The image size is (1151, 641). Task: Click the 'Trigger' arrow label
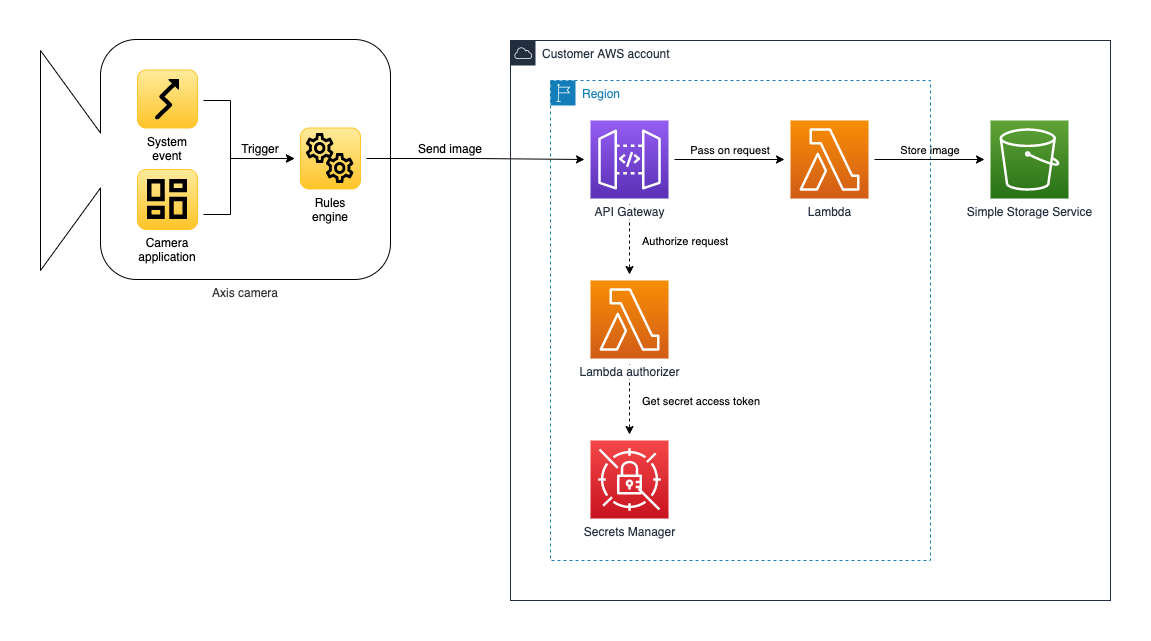tap(260, 149)
